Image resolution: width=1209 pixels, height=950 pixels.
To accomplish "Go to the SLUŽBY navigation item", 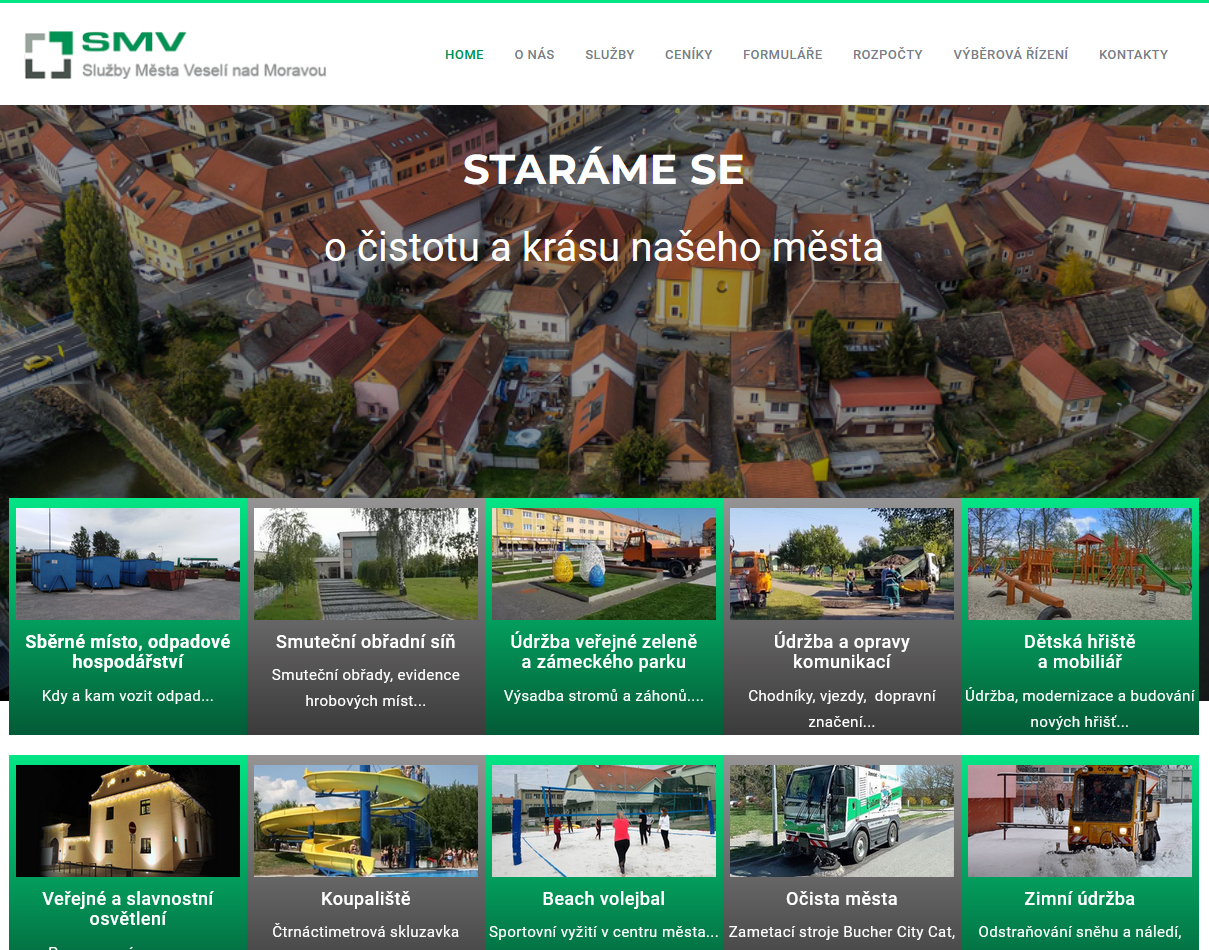I will [609, 55].
